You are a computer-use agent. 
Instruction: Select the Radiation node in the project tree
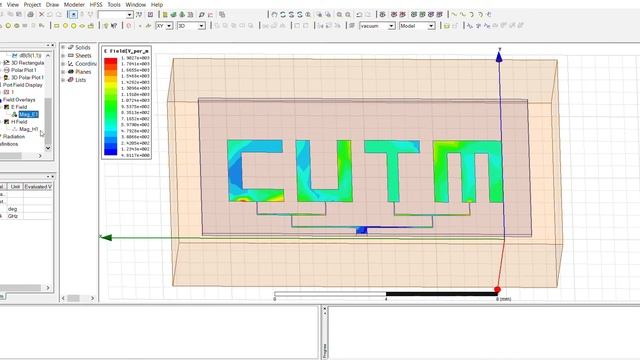14,136
